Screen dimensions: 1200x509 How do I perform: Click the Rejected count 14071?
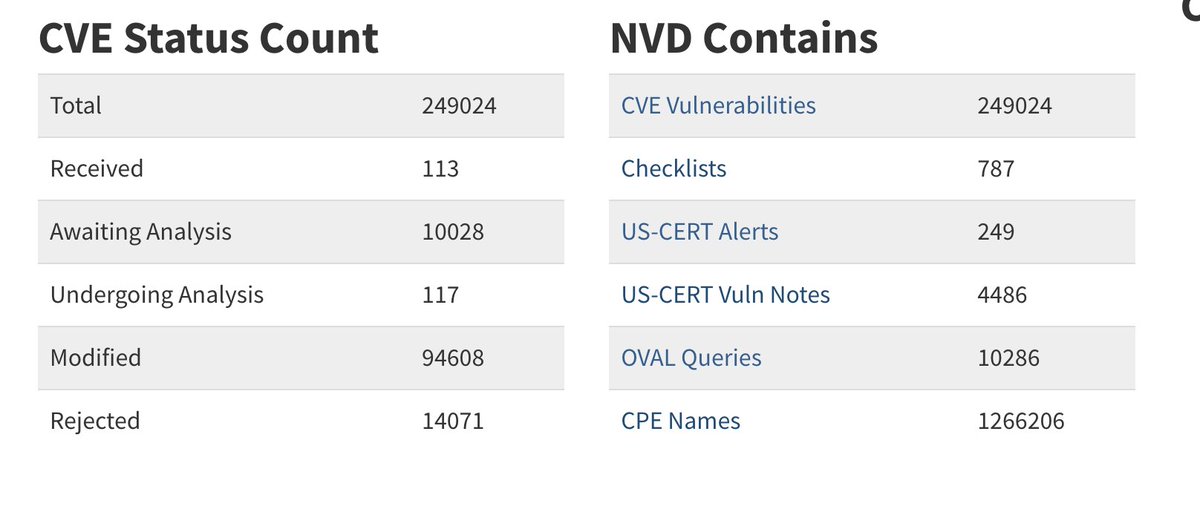[x=453, y=421]
